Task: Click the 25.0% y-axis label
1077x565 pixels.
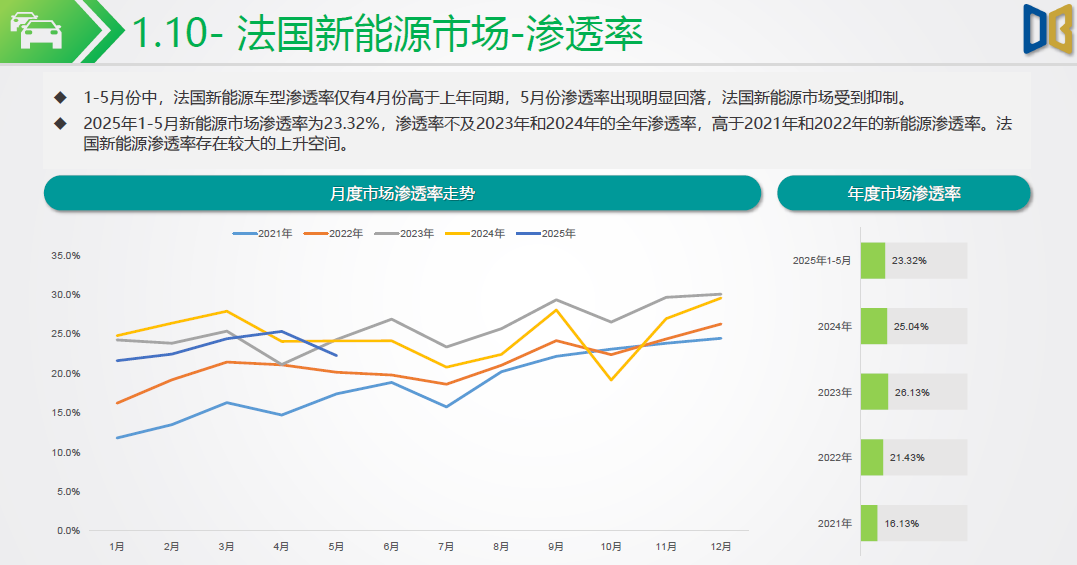Action: [x=66, y=334]
